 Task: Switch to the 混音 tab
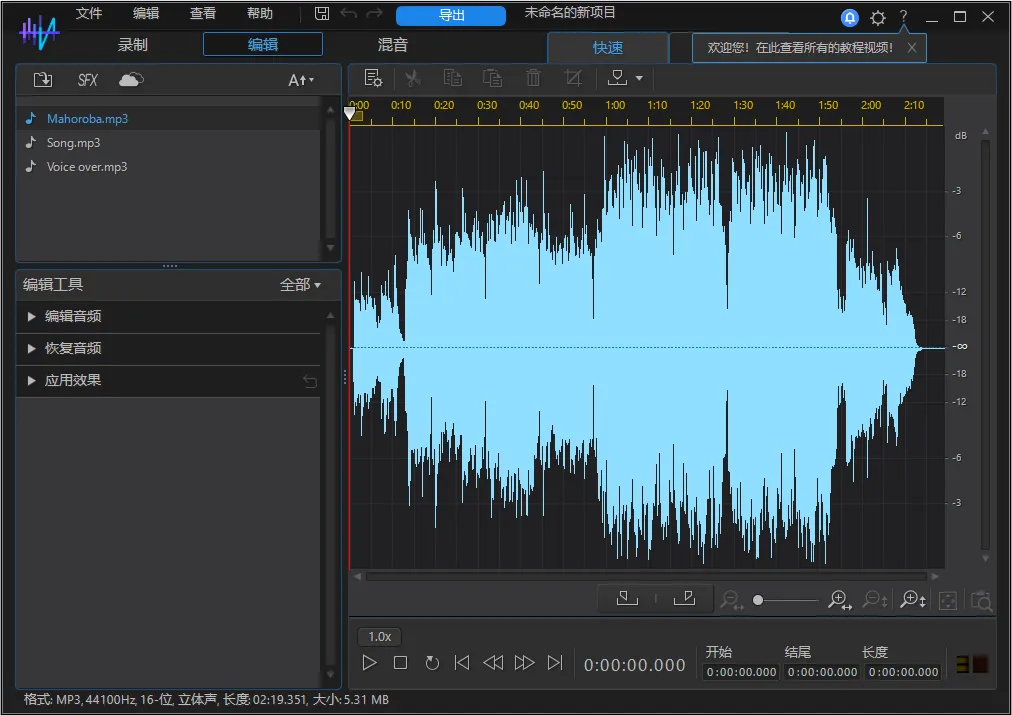tap(392, 45)
